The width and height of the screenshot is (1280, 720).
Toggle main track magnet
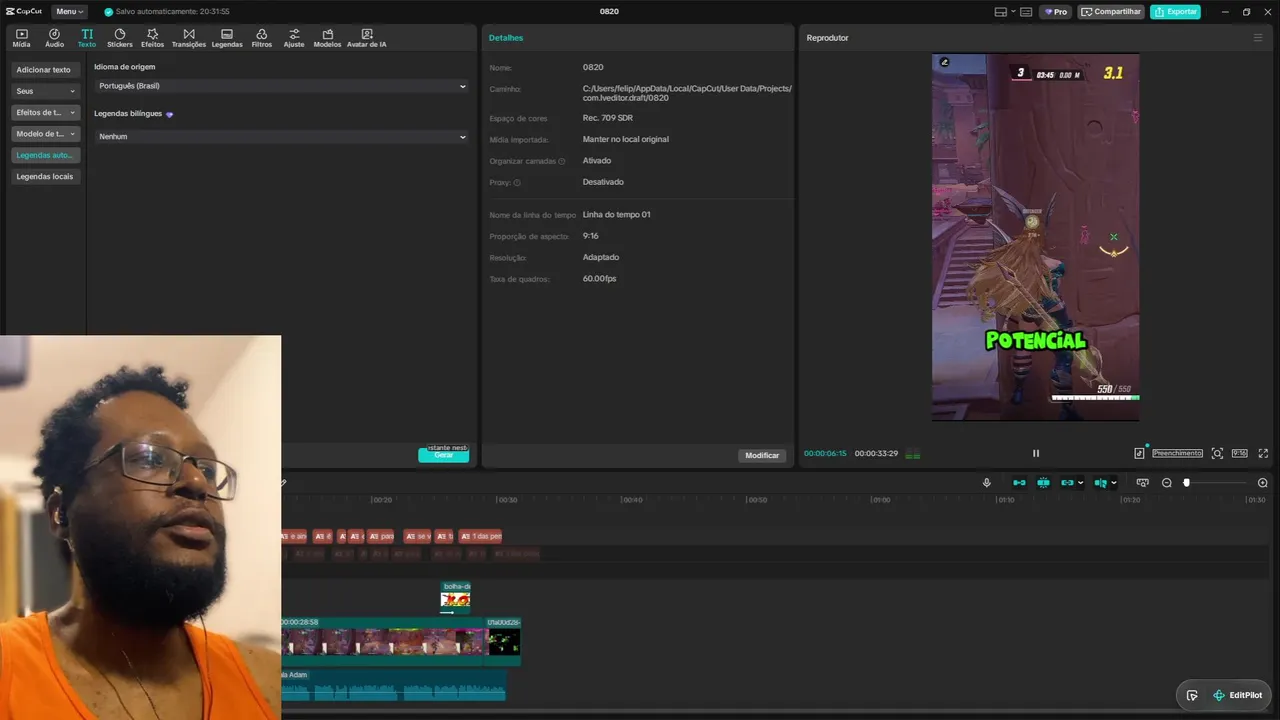(x=1019, y=483)
